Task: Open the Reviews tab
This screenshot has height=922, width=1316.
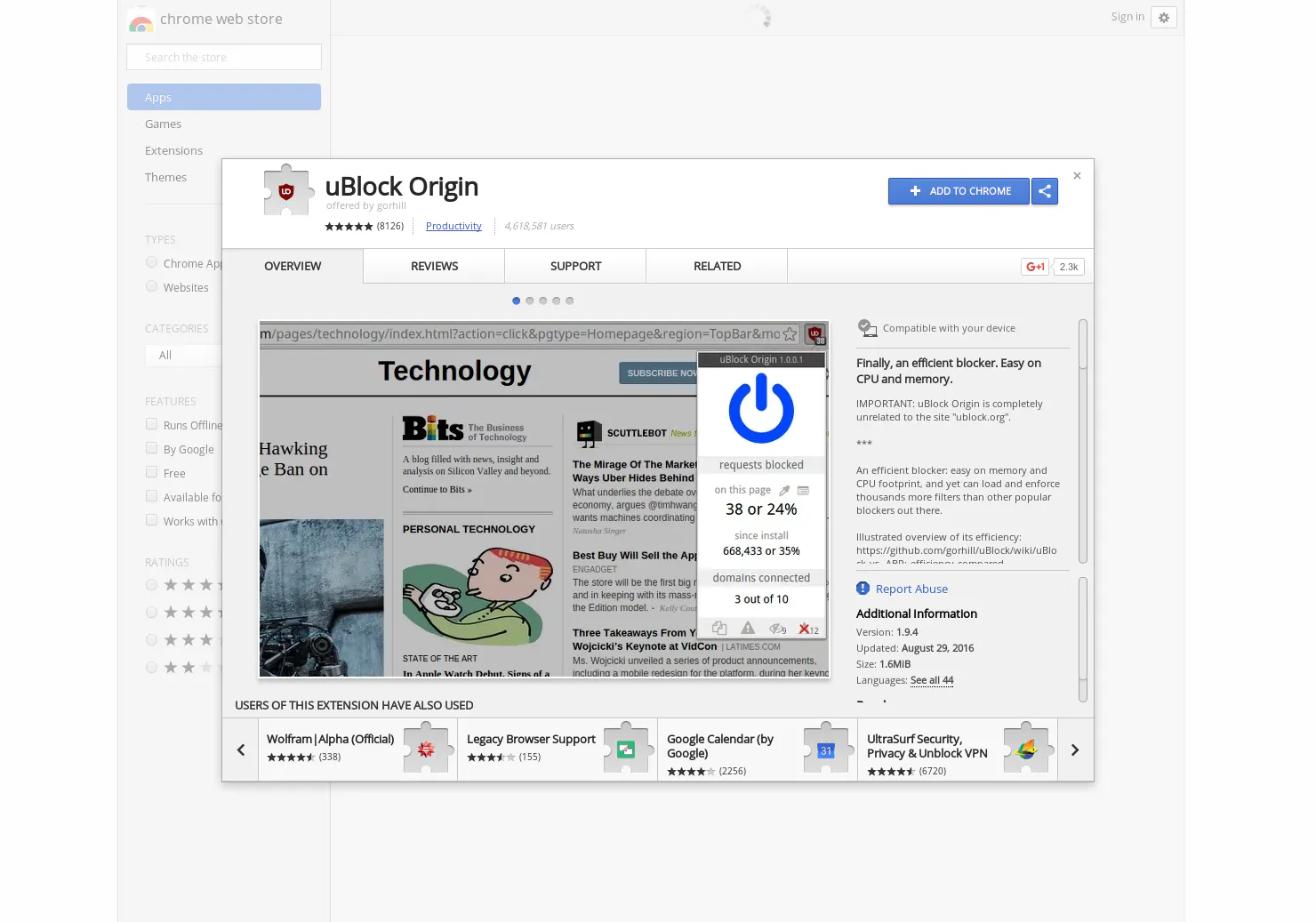Action: click(x=434, y=266)
